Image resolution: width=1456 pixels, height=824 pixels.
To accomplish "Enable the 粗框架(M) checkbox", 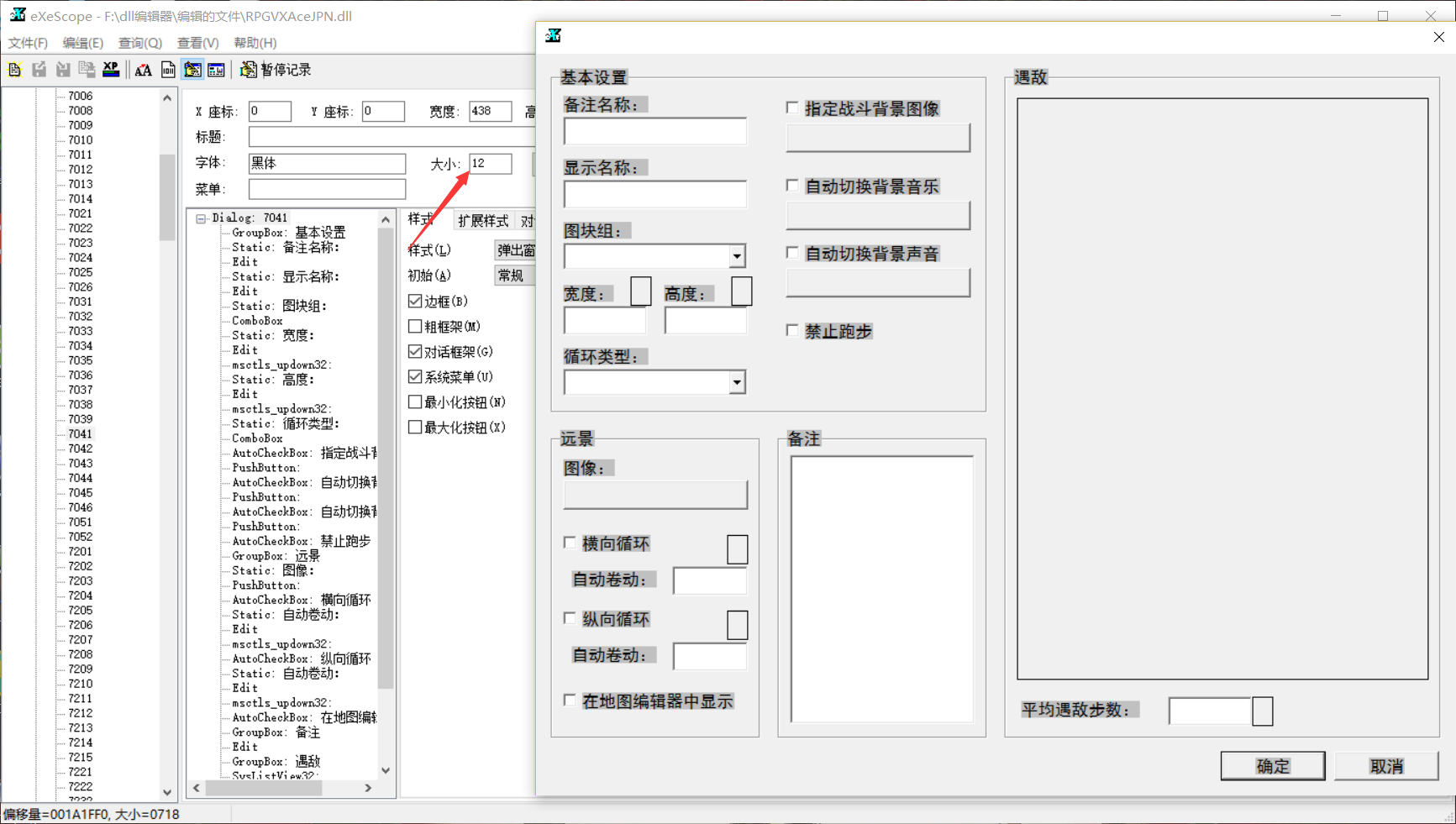I will coord(415,326).
